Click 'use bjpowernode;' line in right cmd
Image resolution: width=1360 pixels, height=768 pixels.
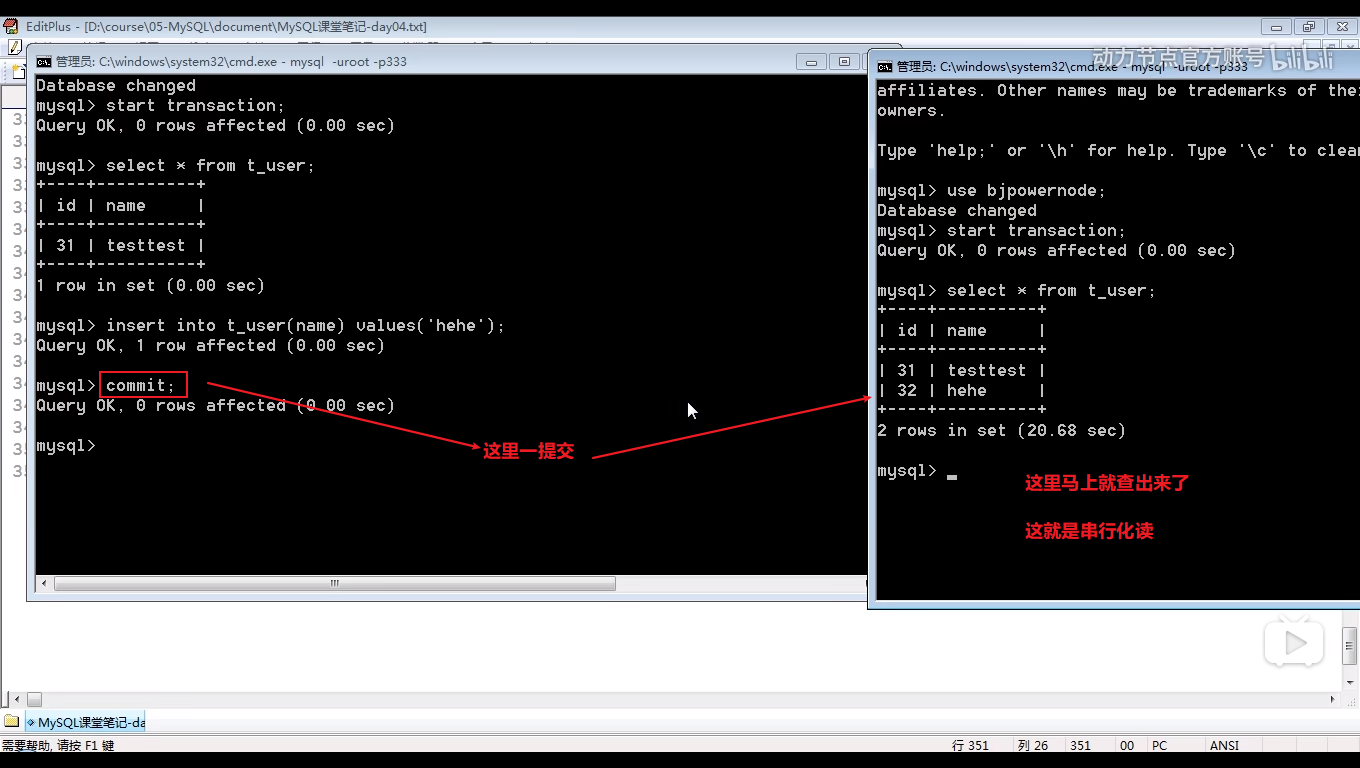coord(992,191)
